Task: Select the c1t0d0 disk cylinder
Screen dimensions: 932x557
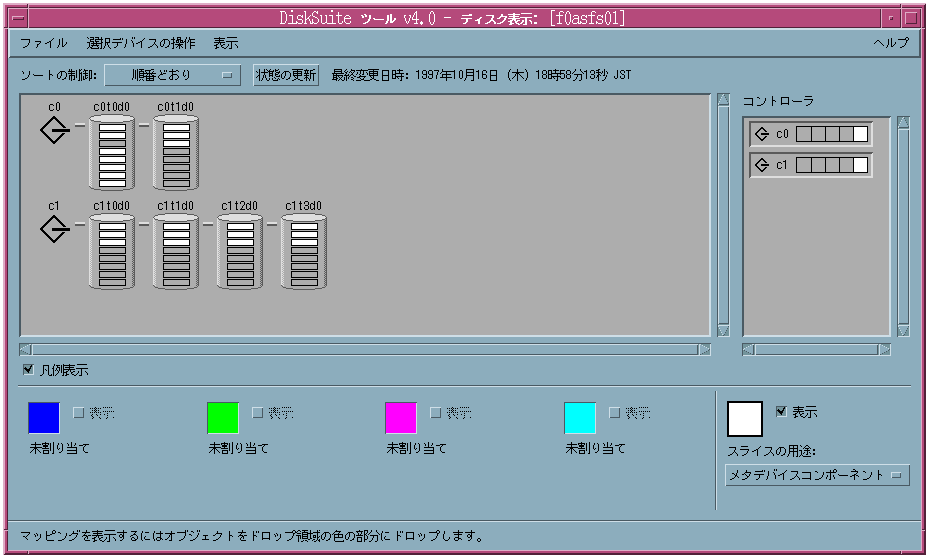Action: click(112, 252)
